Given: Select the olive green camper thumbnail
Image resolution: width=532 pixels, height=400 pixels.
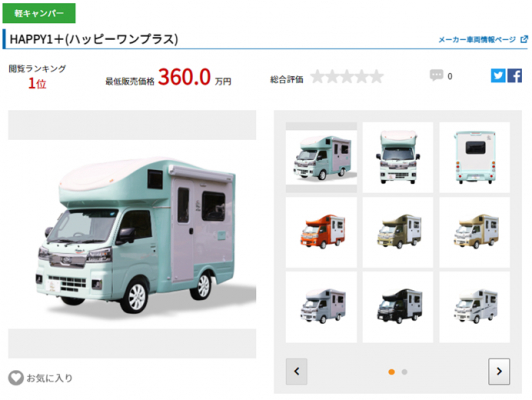Looking at the screenshot, I should 398,232.
